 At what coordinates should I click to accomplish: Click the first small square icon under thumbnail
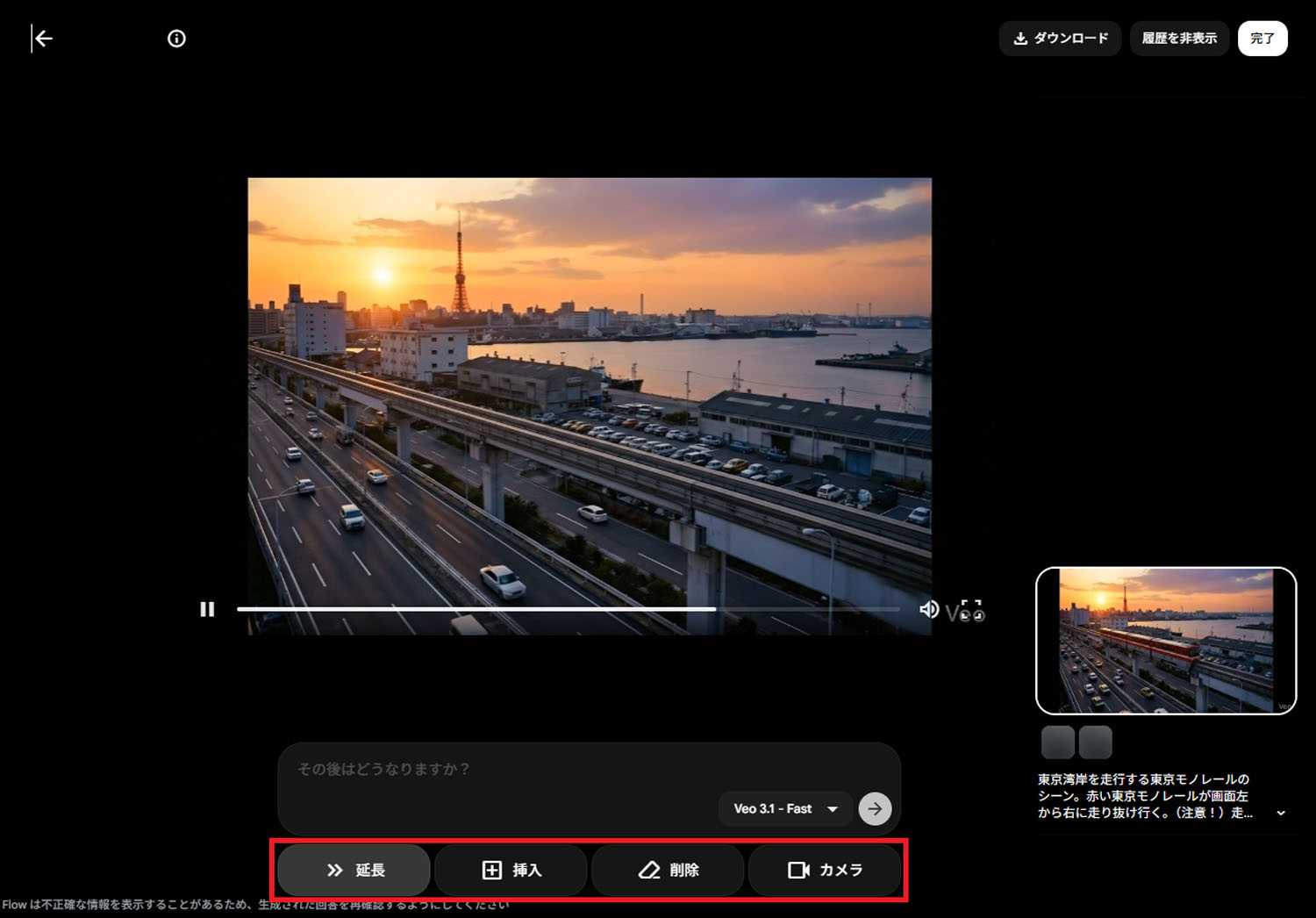pyautogui.click(x=1057, y=742)
